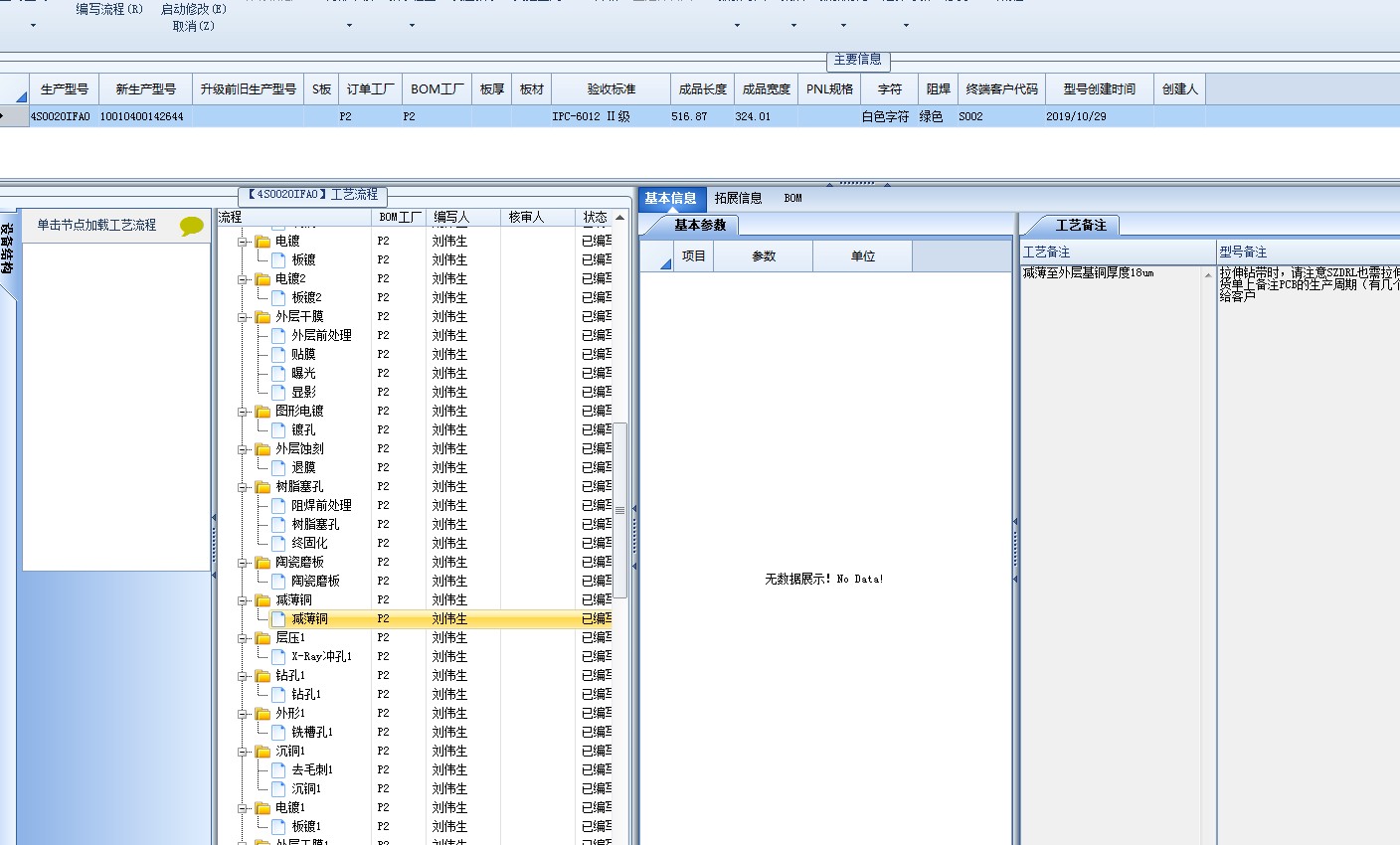Click the 沉铜1 folder icon
The width and height of the screenshot is (1400, 845).
pyautogui.click(x=263, y=752)
